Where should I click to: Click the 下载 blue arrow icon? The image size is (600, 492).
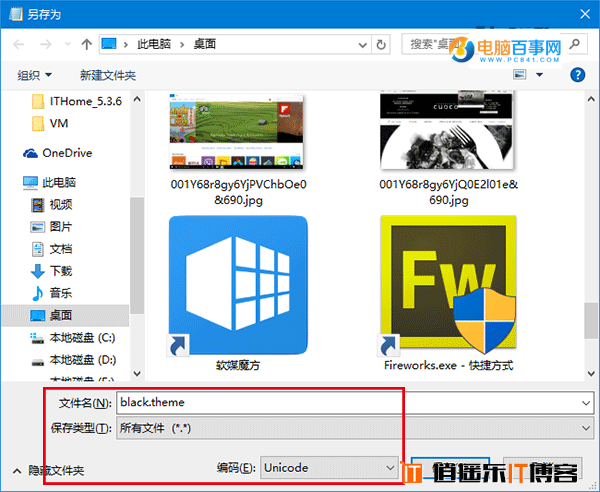click(x=38, y=271)
